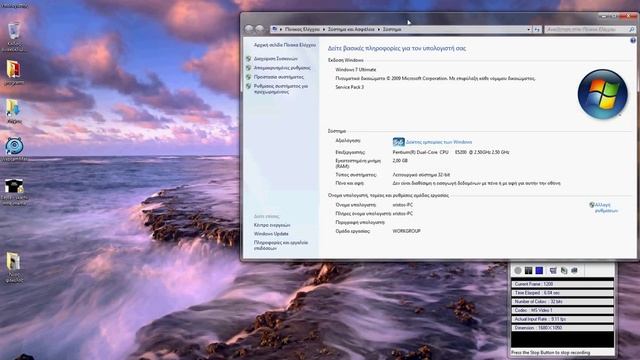Open Διαχείριση Συσκευών link
The width and height of the screenshot is (640, 360).
click(276, 59)
